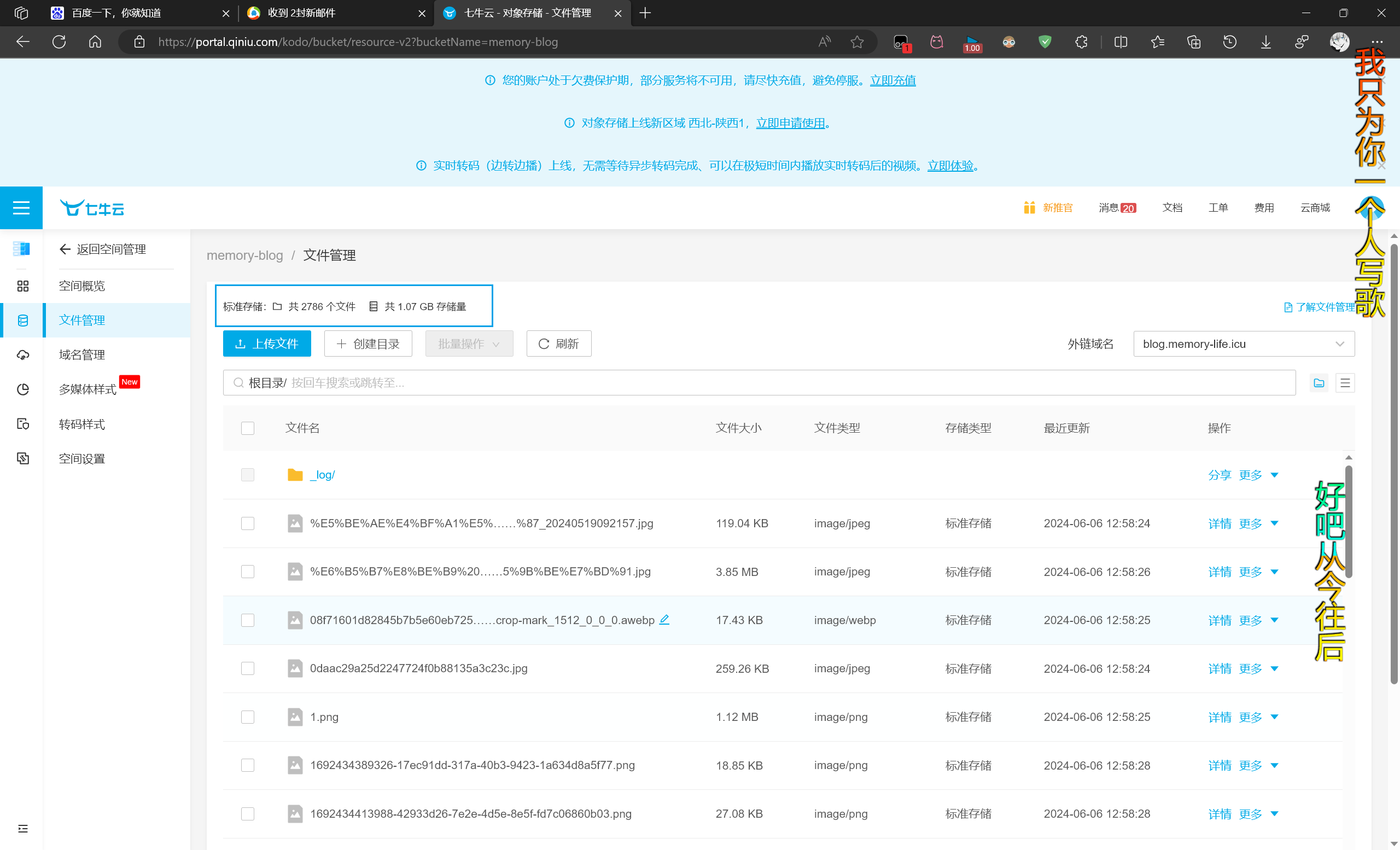Click 返回空间管理 link
Screen dimensions: 1400x850
coord(103,249)
